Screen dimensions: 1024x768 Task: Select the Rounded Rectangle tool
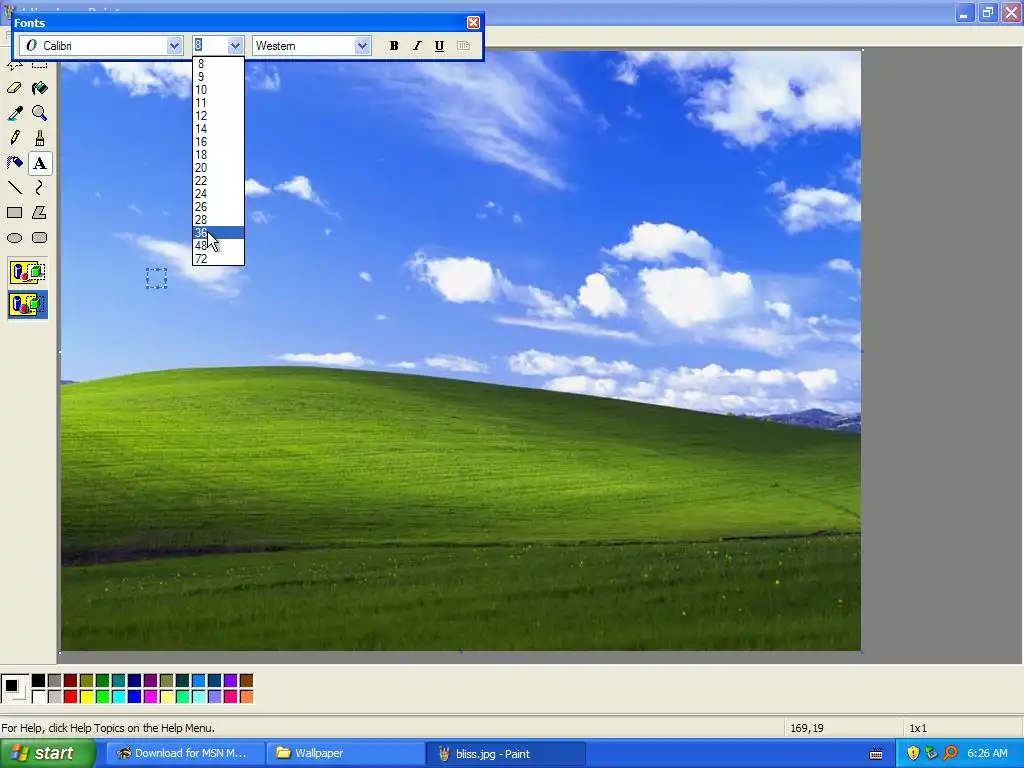[x=40, y=238]
